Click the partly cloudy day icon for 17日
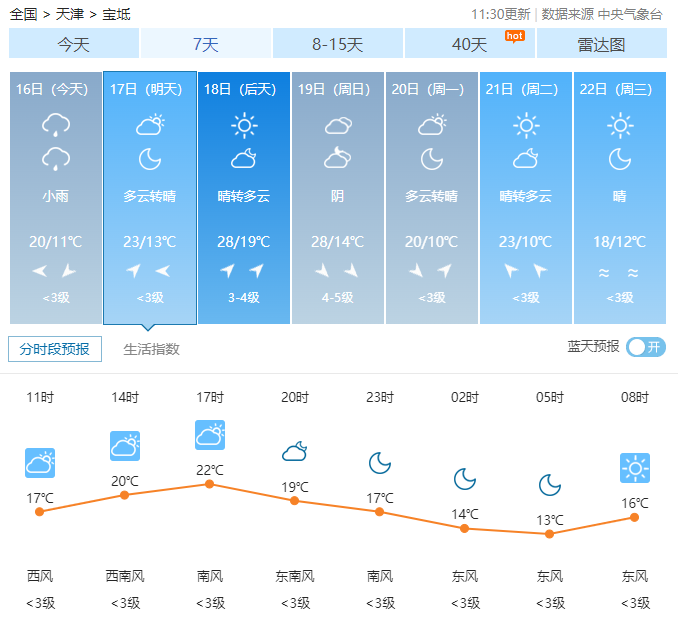 click(x=150, y=125)
